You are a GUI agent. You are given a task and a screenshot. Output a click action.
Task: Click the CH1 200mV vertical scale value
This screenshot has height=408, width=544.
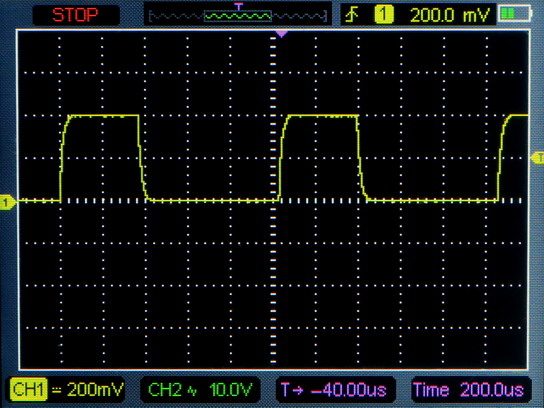[x=95, y=390]
